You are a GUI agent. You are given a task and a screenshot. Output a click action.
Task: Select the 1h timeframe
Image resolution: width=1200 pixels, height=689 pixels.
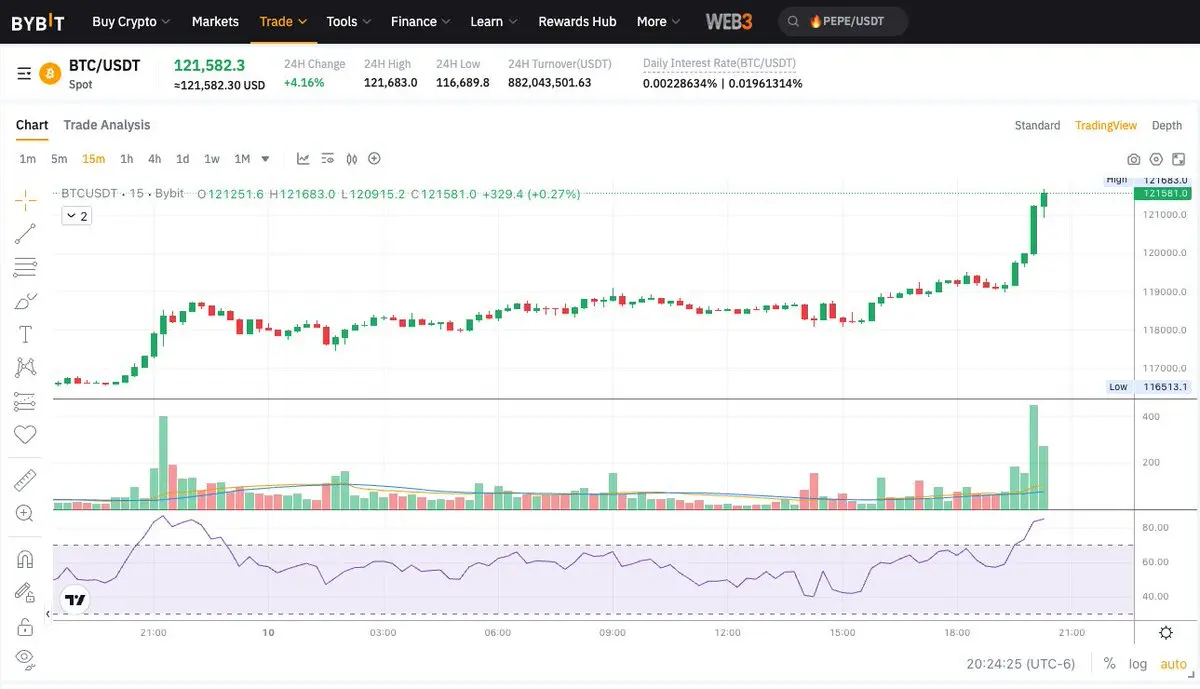pyautogui.click(x=126, y=159)
